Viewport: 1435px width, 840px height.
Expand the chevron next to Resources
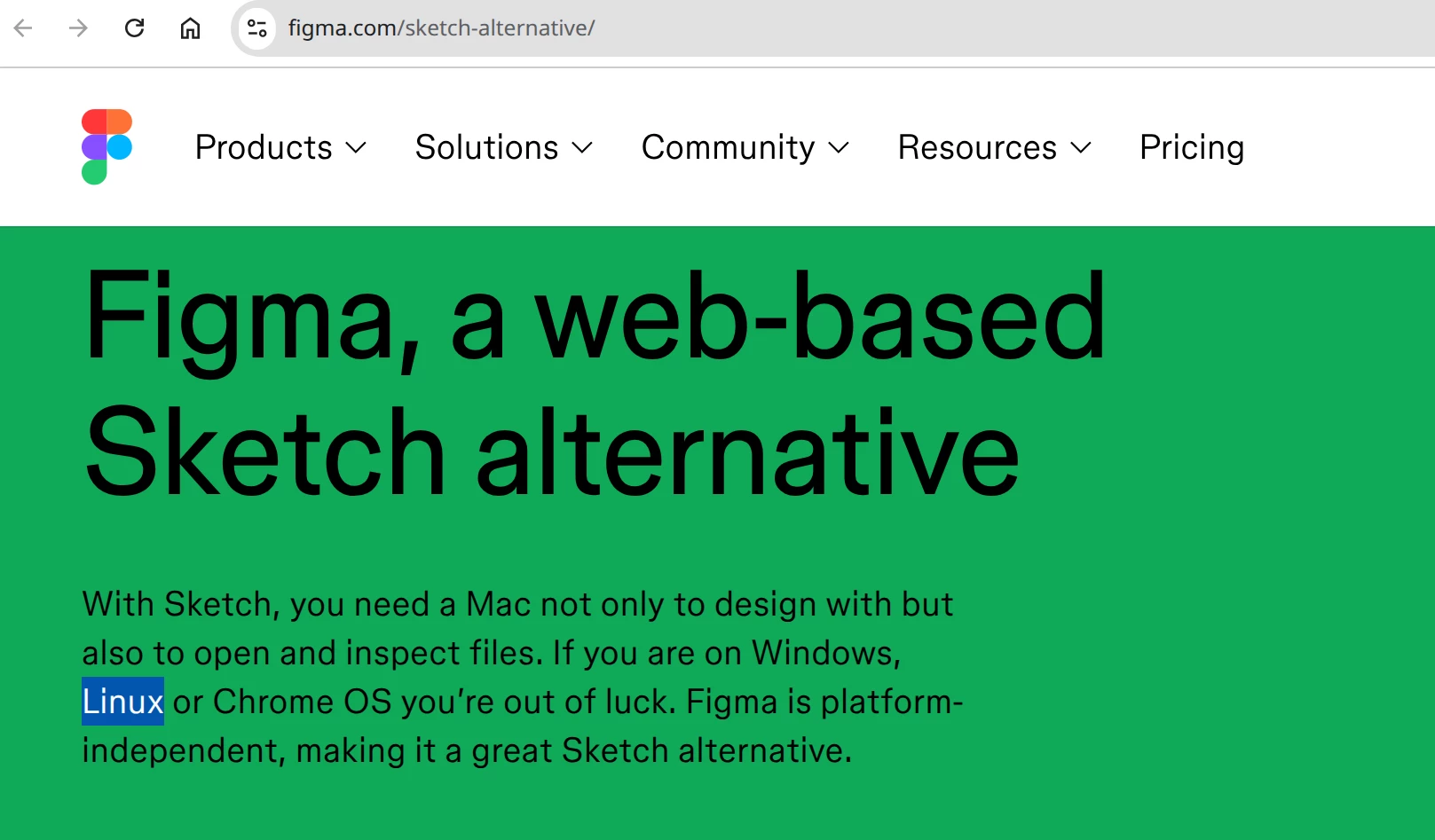coord(1081,148)
